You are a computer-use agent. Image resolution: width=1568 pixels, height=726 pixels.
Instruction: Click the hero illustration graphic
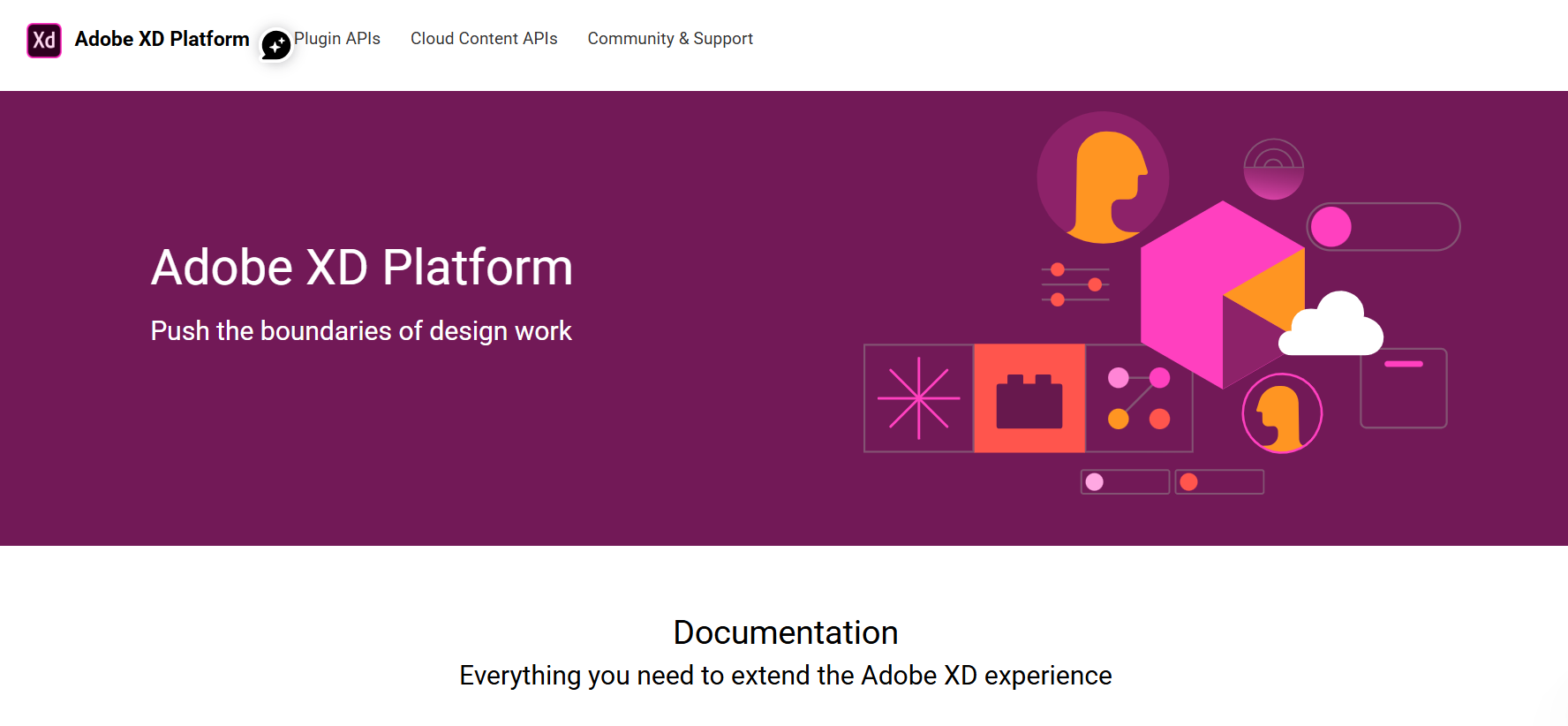pyautogui.click(x=1161, y=303)
